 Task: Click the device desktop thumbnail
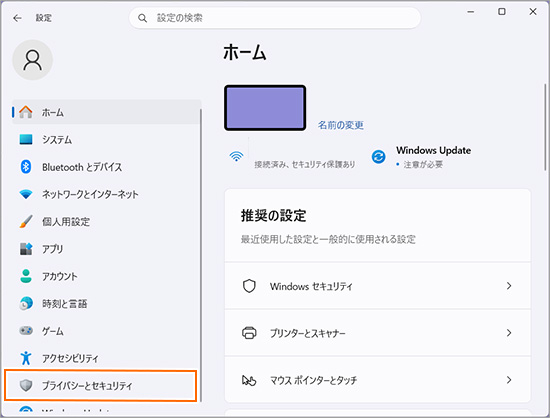[265, 108]
